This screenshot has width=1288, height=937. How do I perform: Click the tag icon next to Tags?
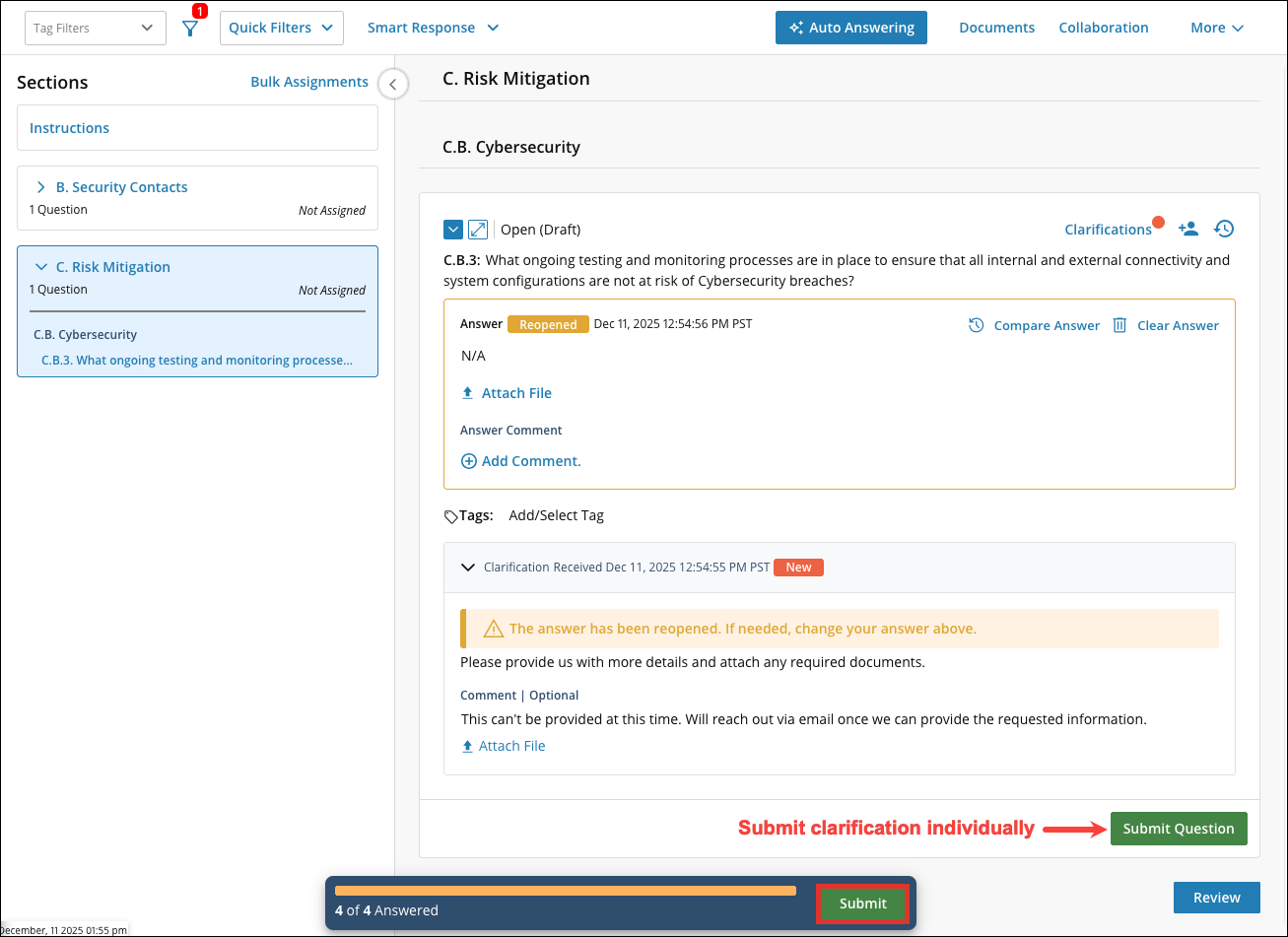click(451, 516)
